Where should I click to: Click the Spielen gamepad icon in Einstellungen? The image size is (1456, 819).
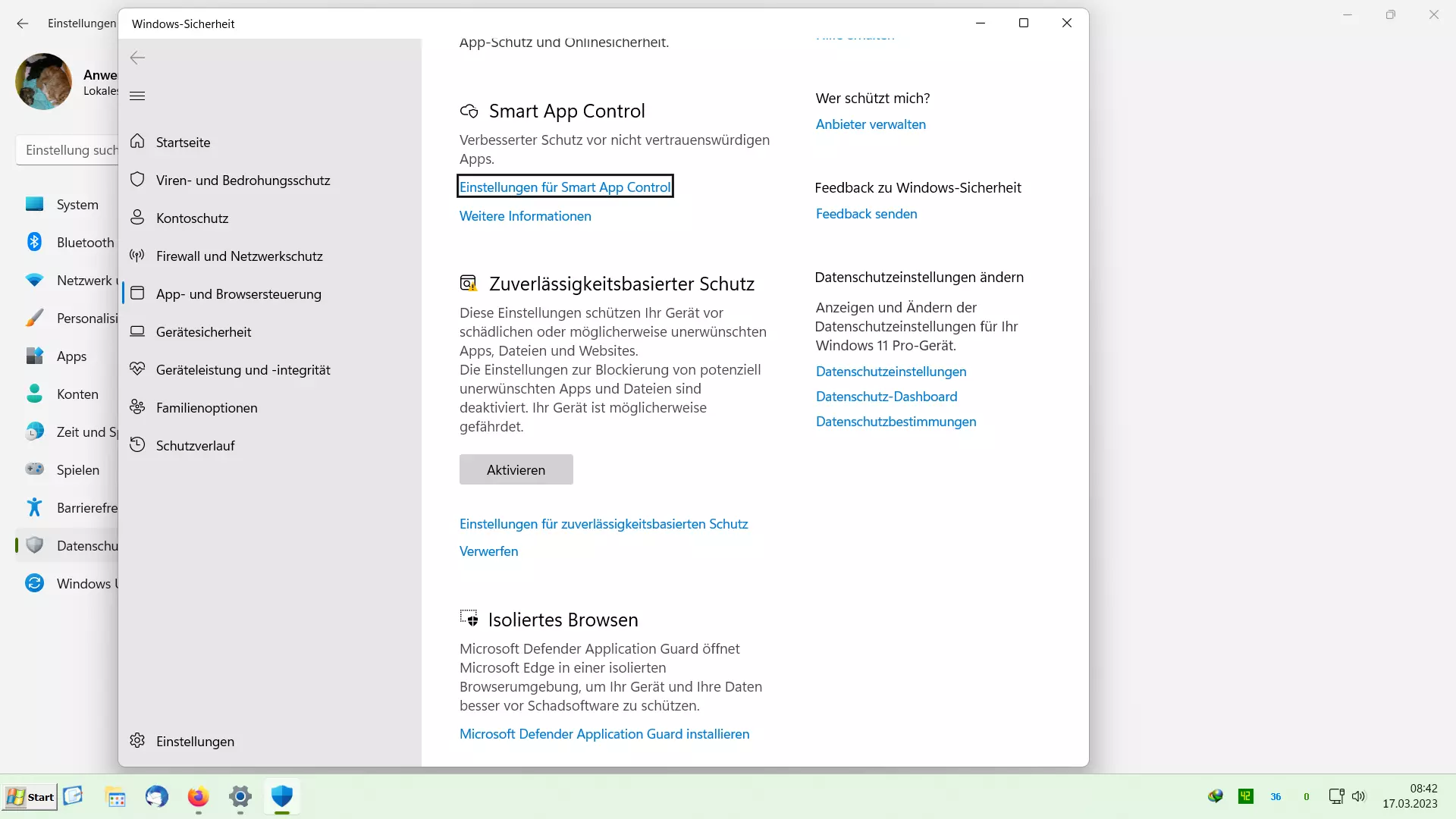point(34,469)
